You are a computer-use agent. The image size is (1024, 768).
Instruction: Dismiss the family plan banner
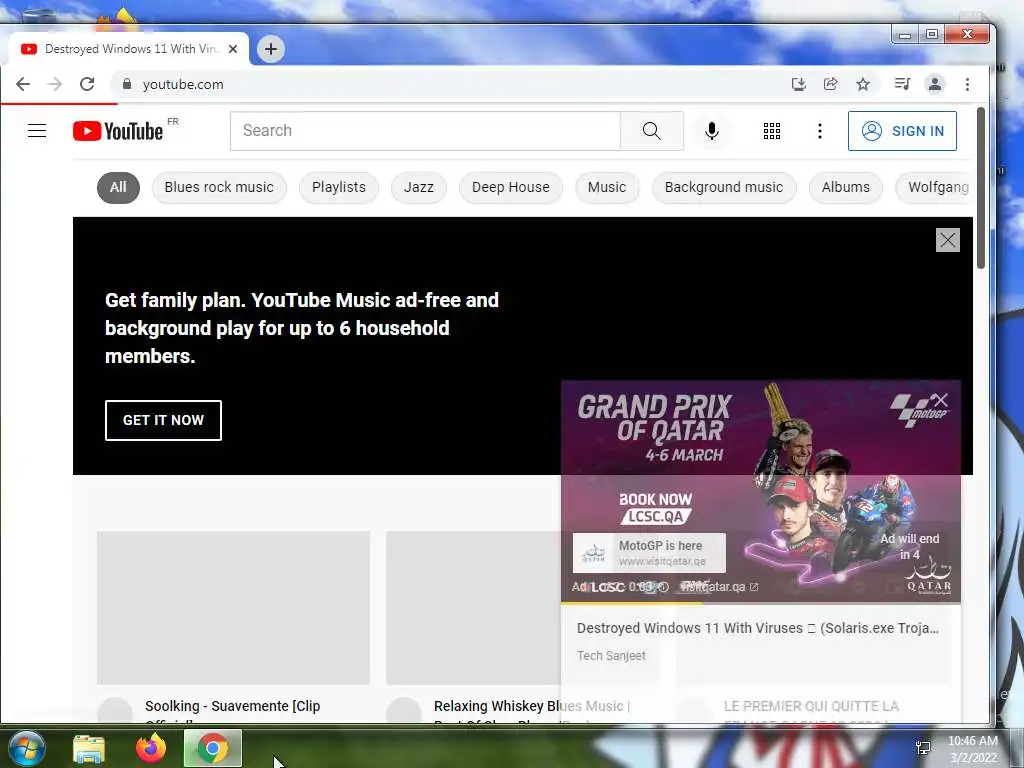(948, 240)
